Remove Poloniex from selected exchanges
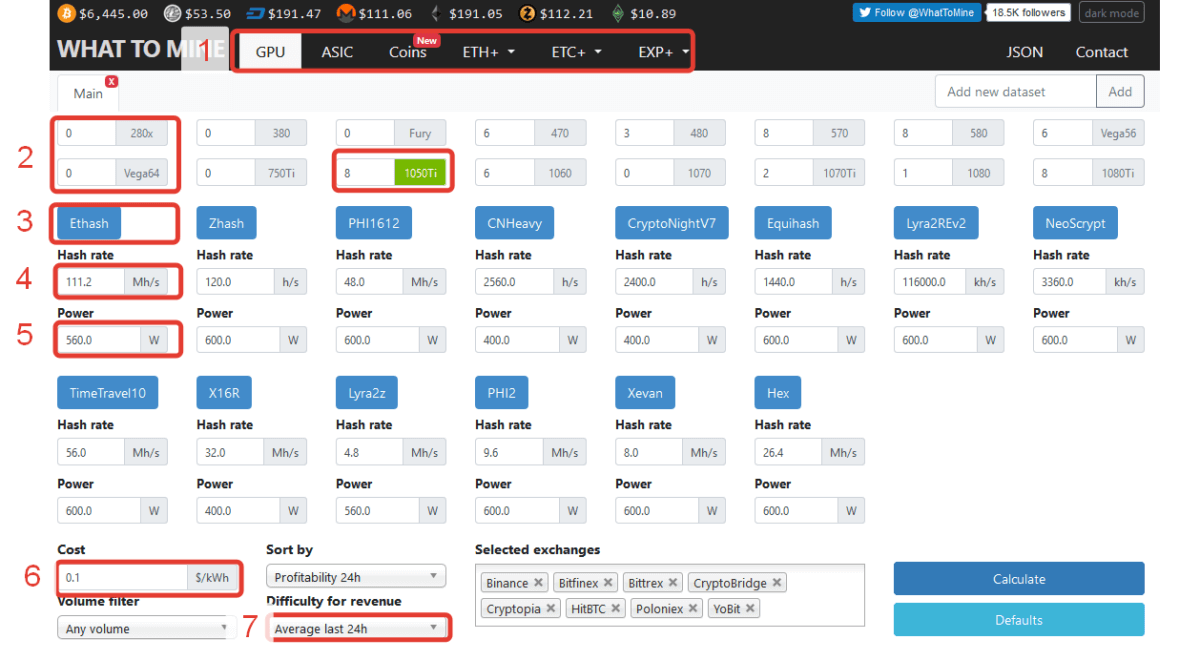1200x660 pixels. [693, 608]
